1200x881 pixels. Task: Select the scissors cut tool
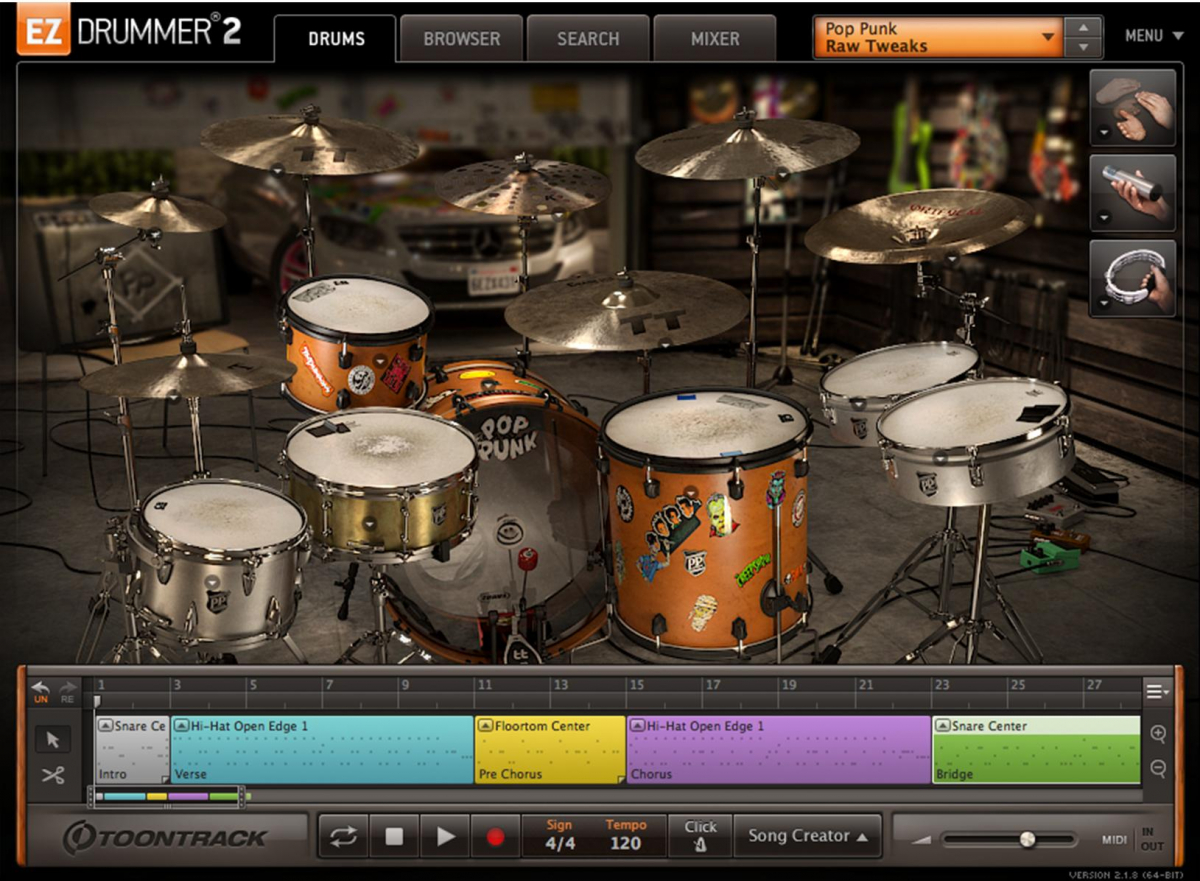(x=53, y=774)
